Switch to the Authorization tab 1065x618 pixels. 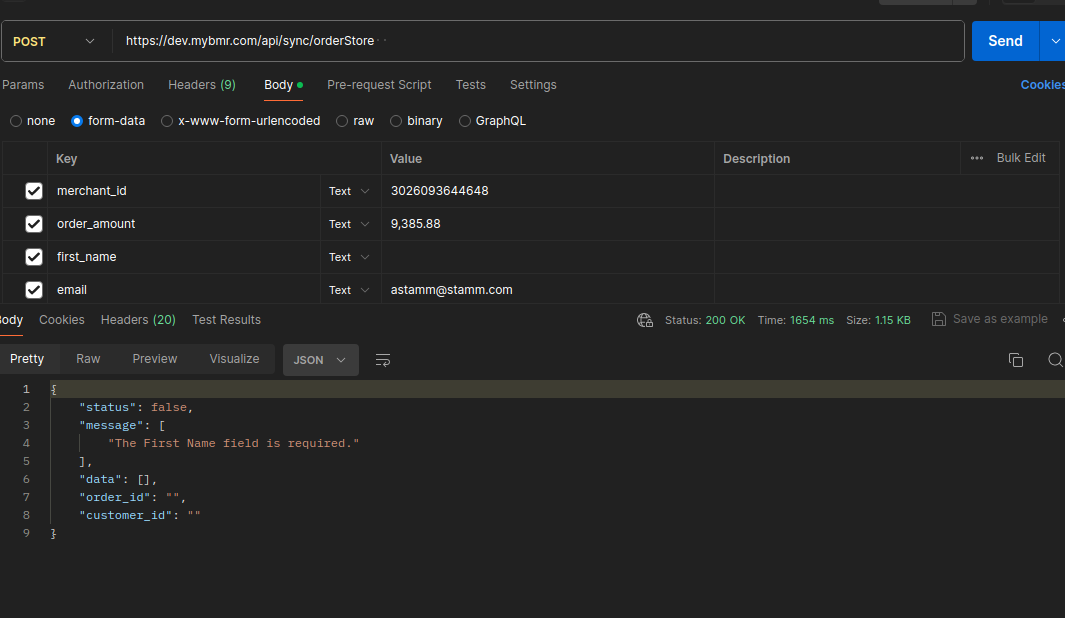pos(106,85)
